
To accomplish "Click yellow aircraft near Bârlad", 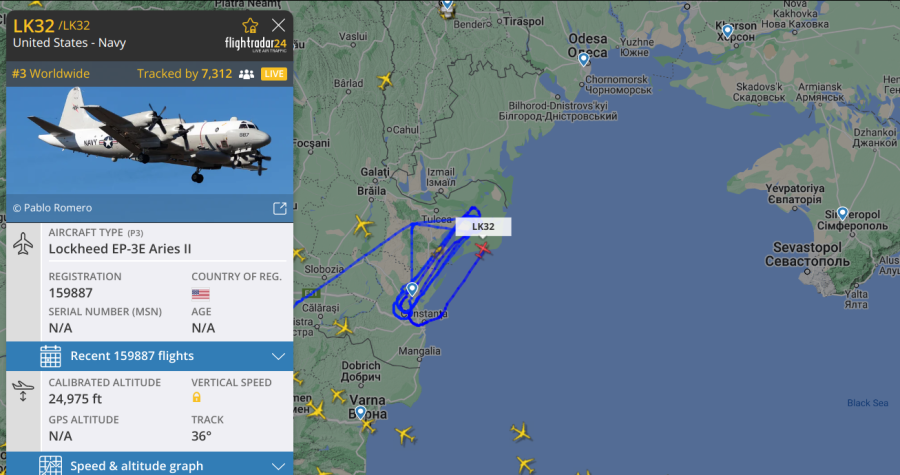I will point(385,80).
